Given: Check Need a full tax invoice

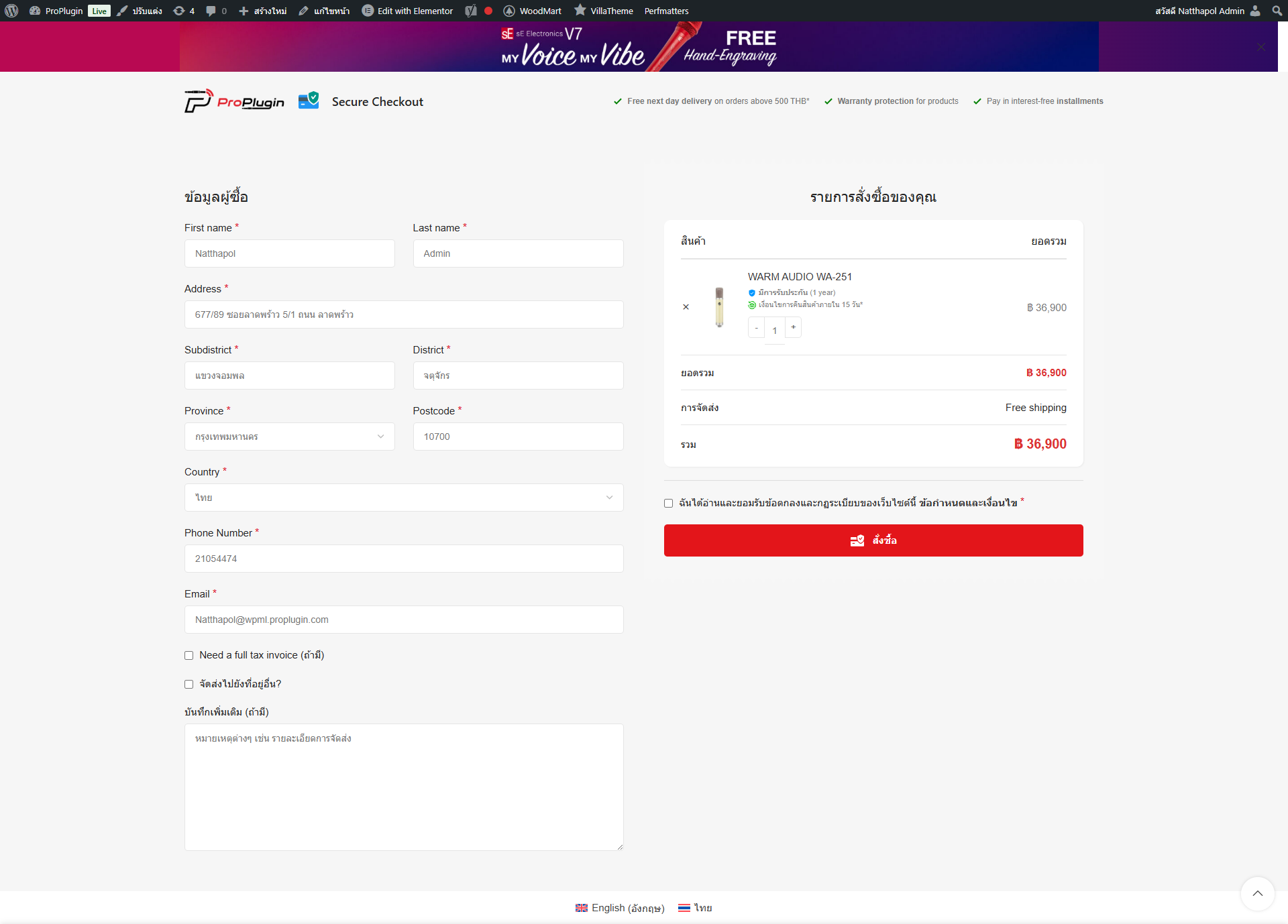Looking at the screenshot, I should 189,656.
